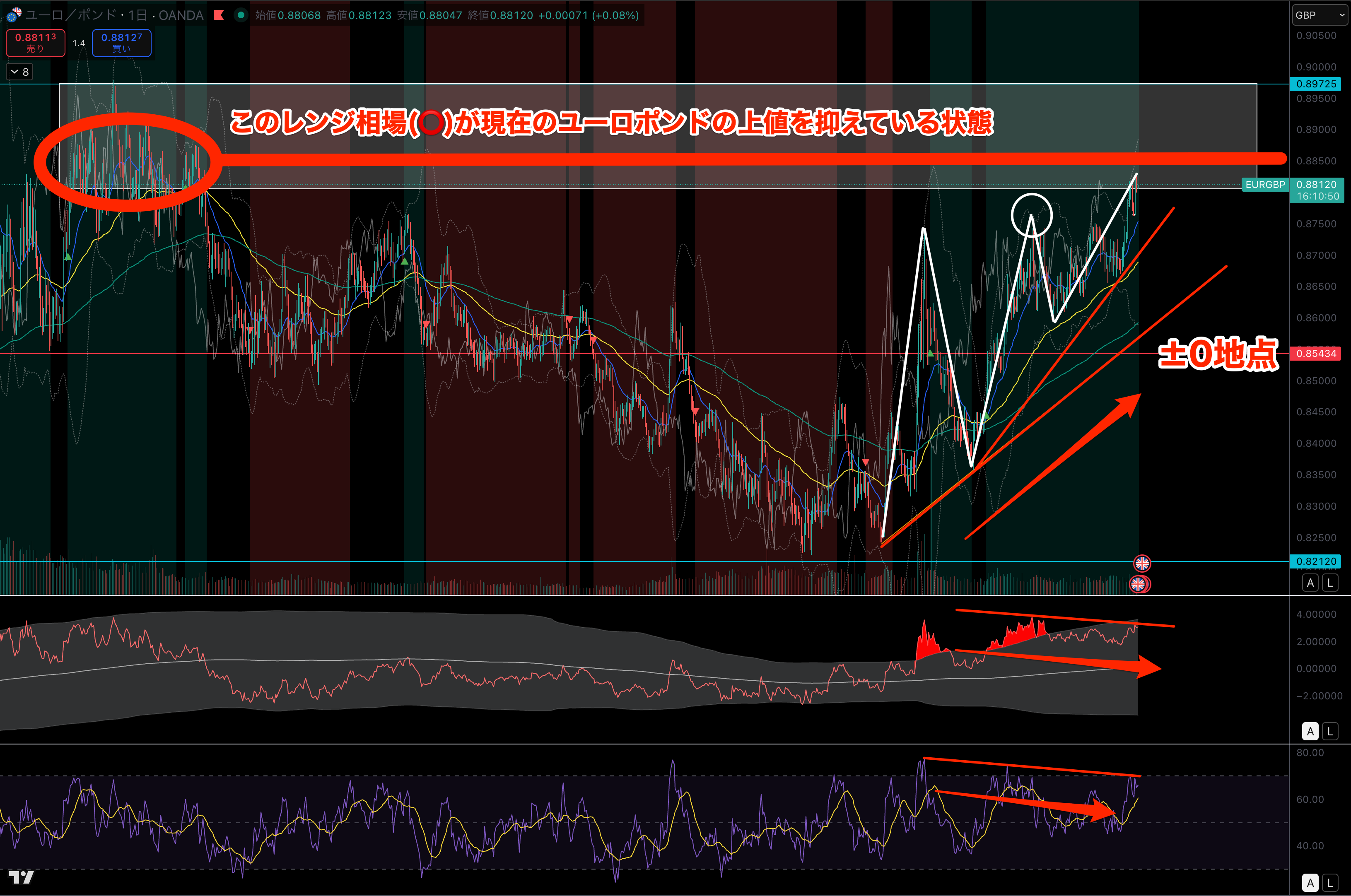Toggle auto scale A on main price pane
Screen dimensions: 1351x896
(x=1310, y=583)
